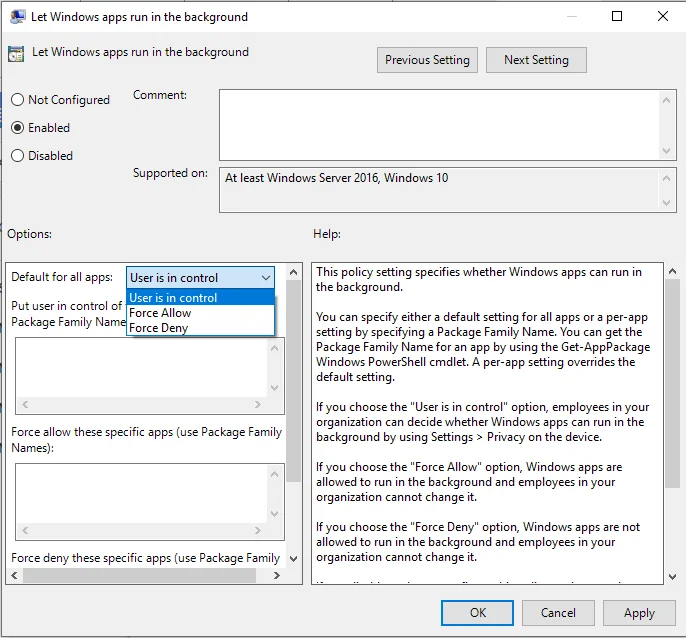
Task: Go to the Next Setting
Action: pos(536,60)
